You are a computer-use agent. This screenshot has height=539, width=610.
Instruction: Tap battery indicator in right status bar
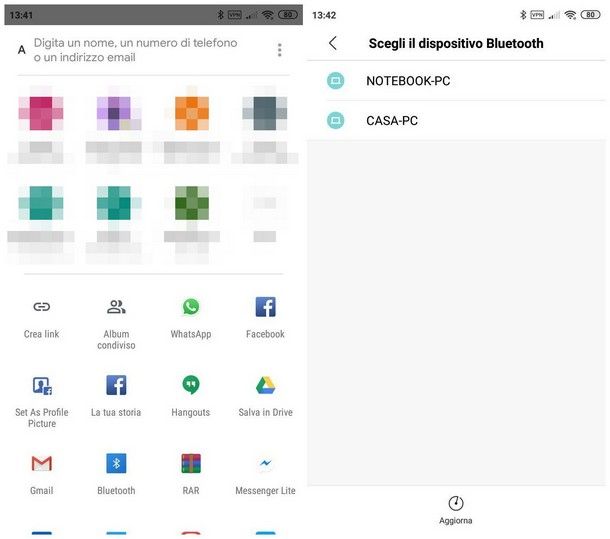click(590, 15)
